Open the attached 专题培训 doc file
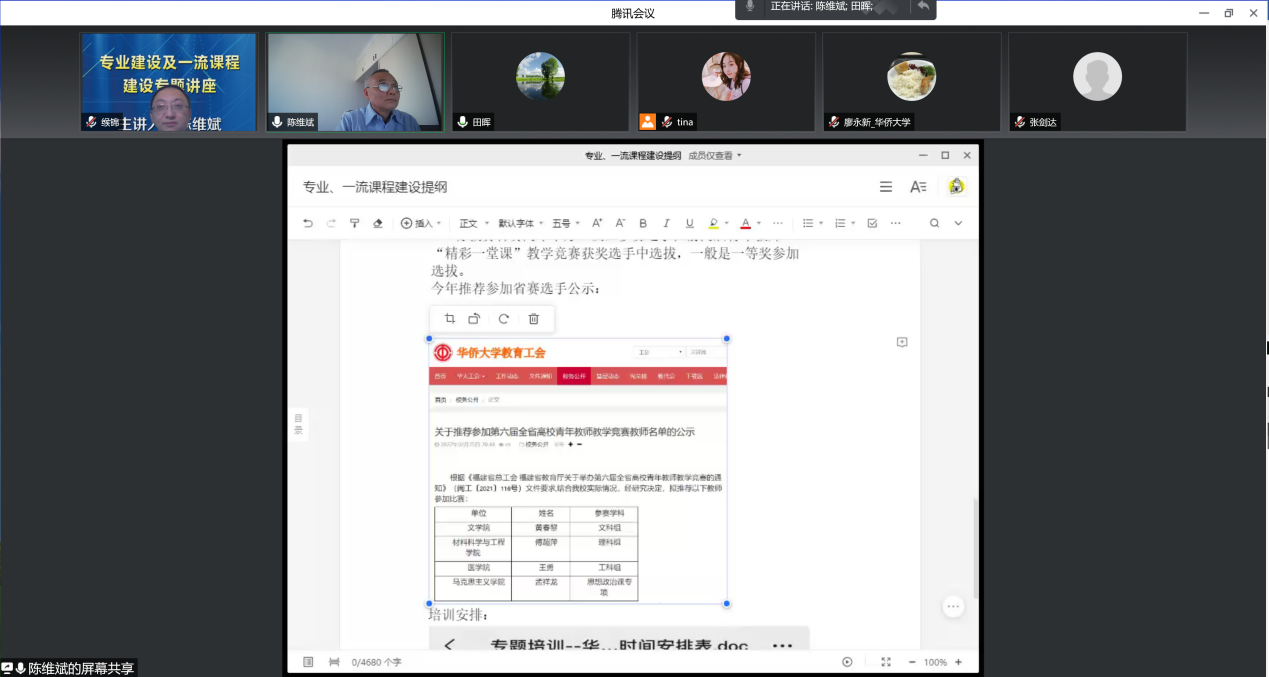1269x677 pixels. pos(619,646)
